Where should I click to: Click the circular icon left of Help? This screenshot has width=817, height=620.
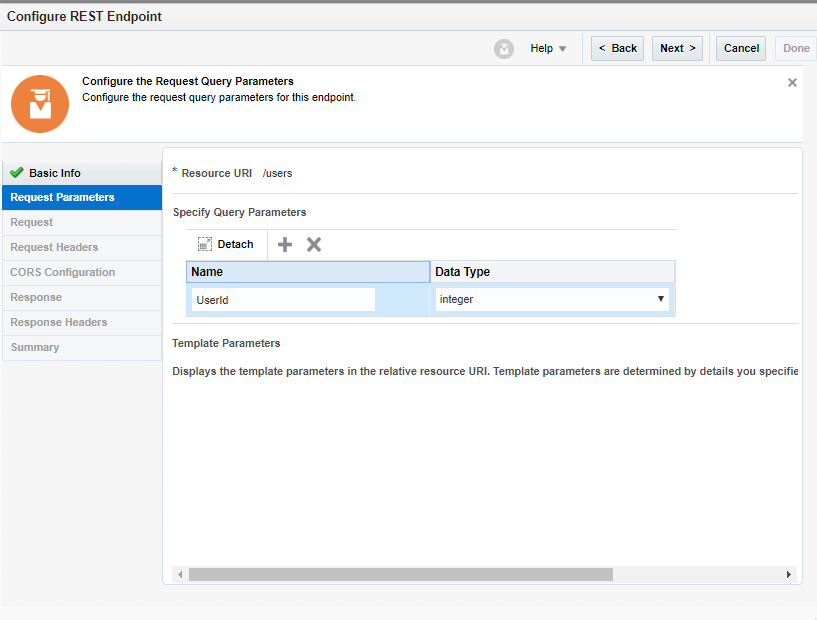(x=504, y=48)
